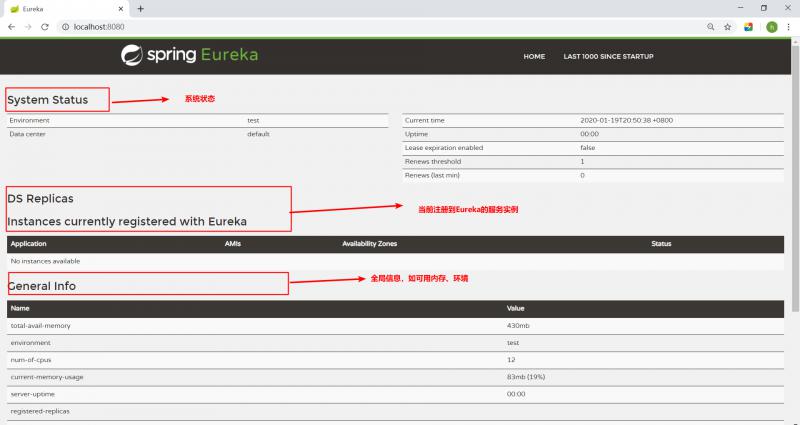This screenshot has height=425, width=800.
Task: Click the 'false' lease expiration value
Action: tap(588, 148)
